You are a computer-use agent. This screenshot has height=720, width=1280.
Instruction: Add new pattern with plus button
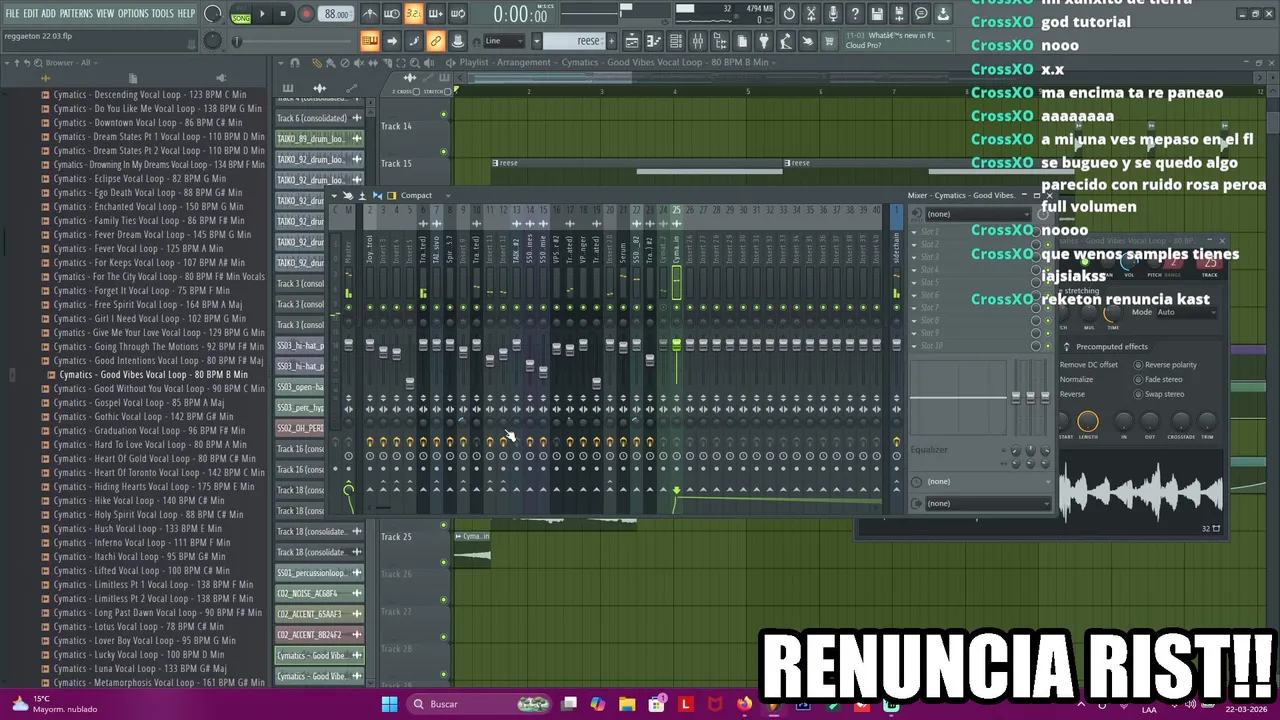pyautogui.click(x=611, y=41)
